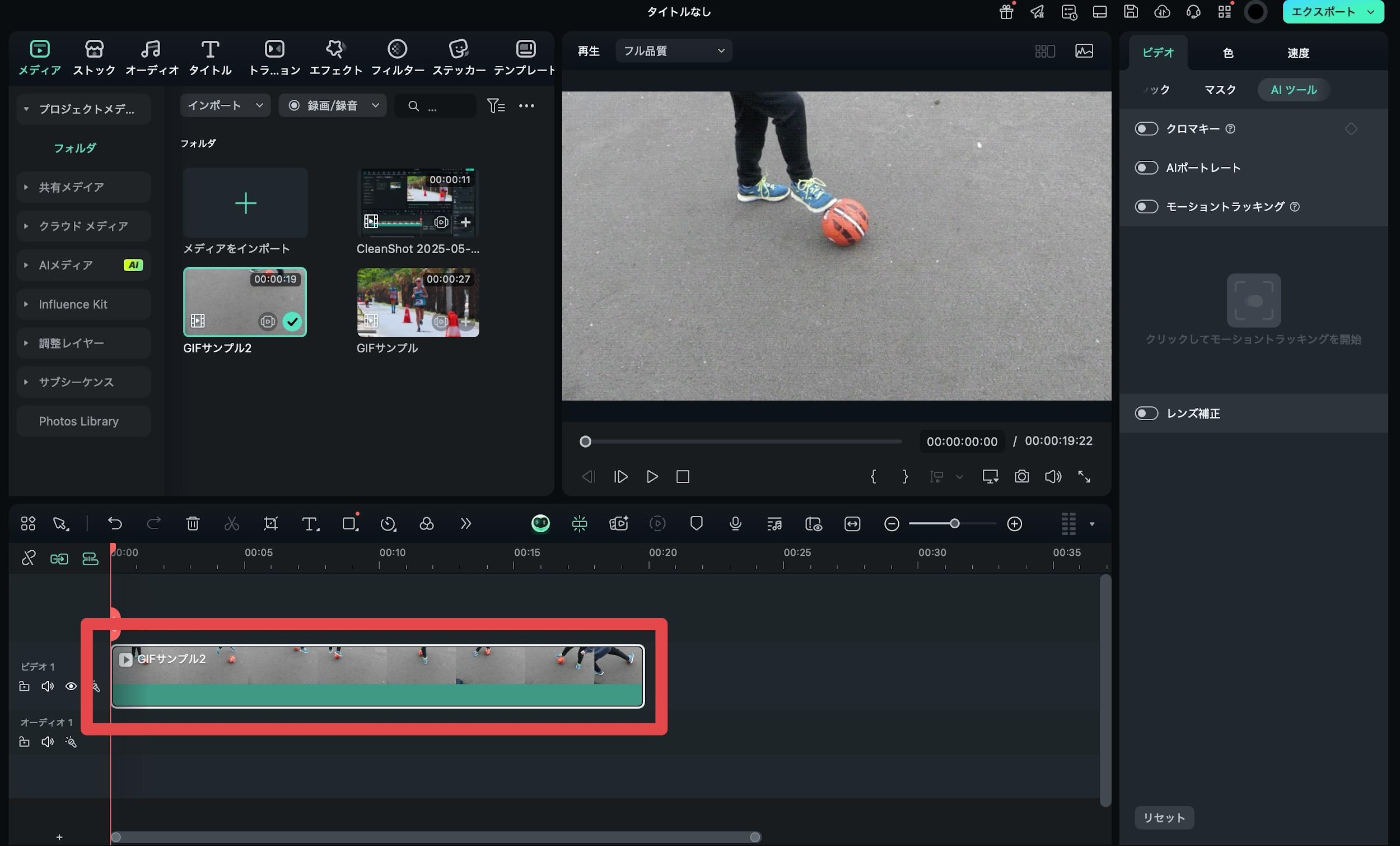Open Photos Library
Screen dimensions: 1400x846
[83, 421]
